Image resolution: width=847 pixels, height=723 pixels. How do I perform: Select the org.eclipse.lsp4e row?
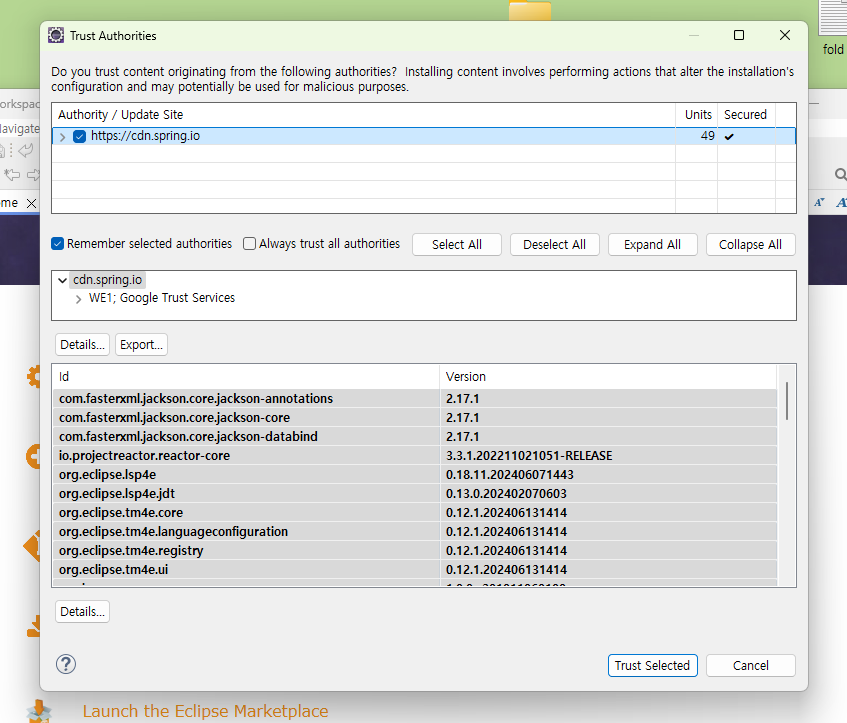pos(414,474)
